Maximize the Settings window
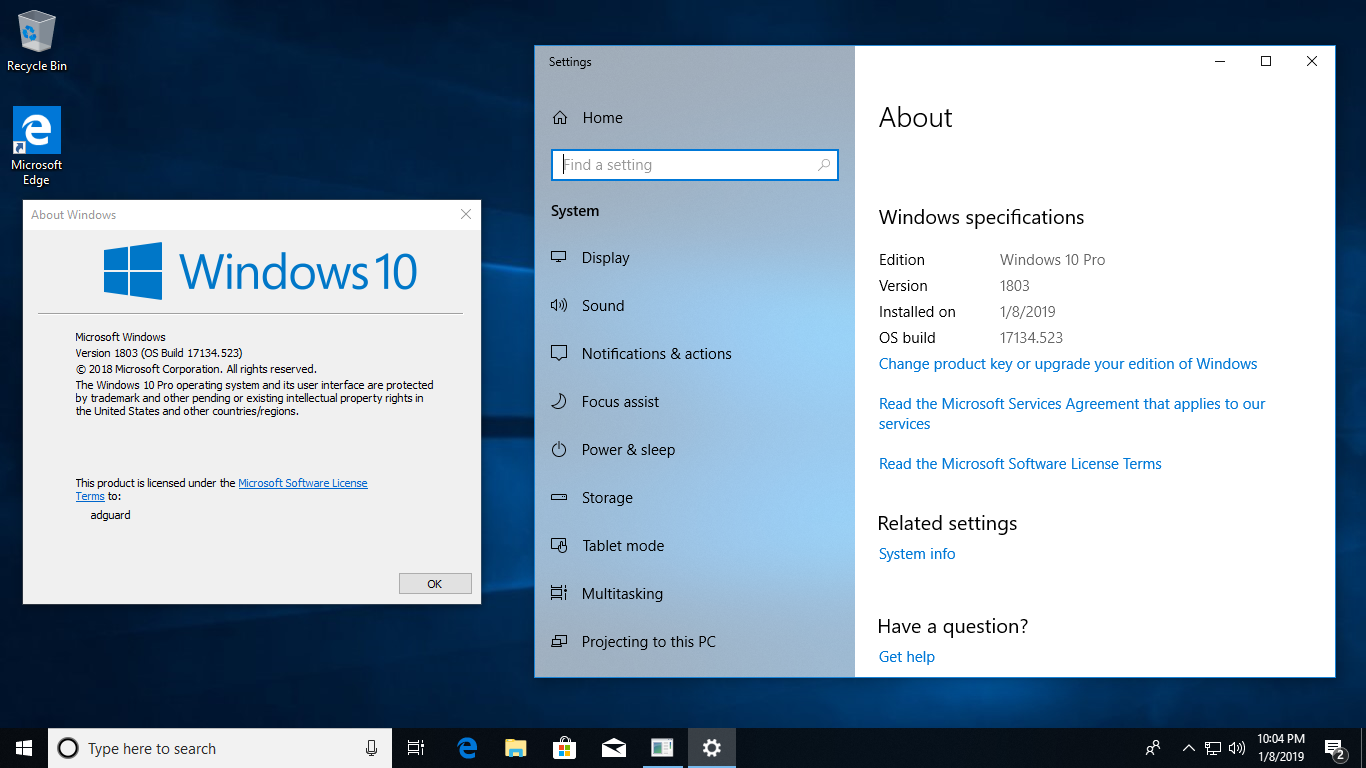1366x768 pixels. click(x=1266, y=62)
